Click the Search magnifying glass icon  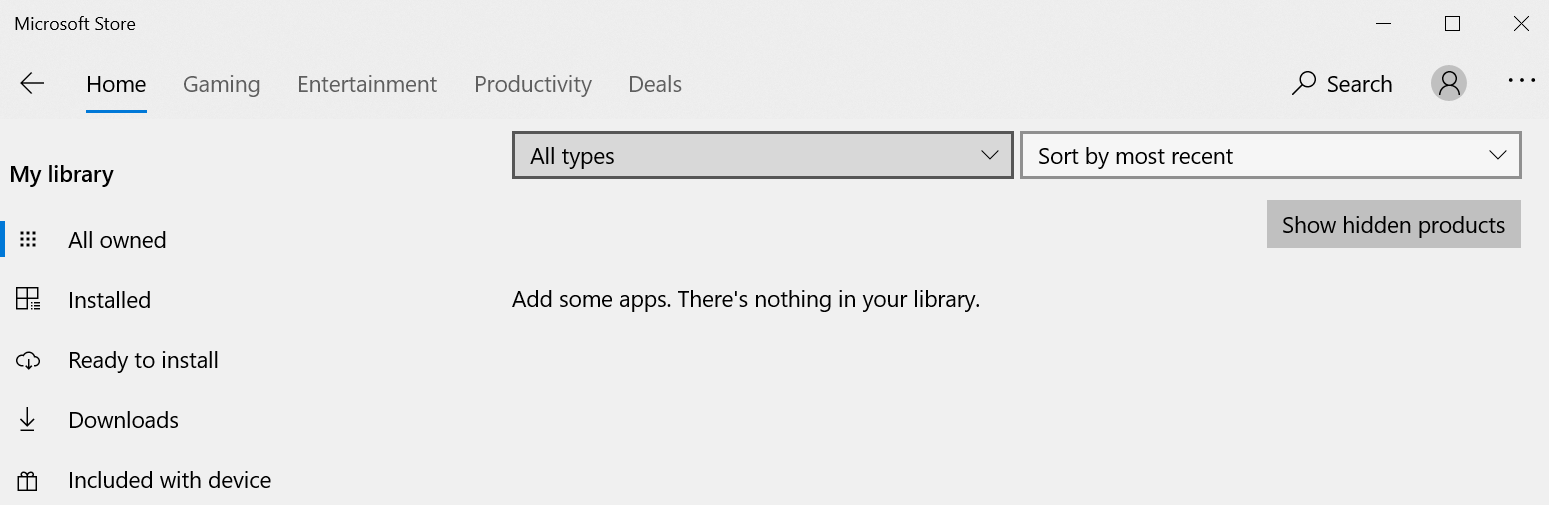(1304, 84)
